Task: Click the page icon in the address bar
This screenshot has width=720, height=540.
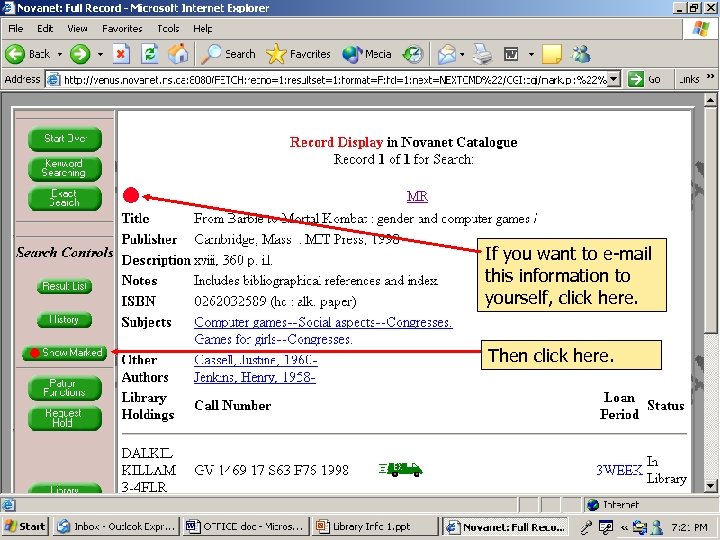Action: pos(53,79)
